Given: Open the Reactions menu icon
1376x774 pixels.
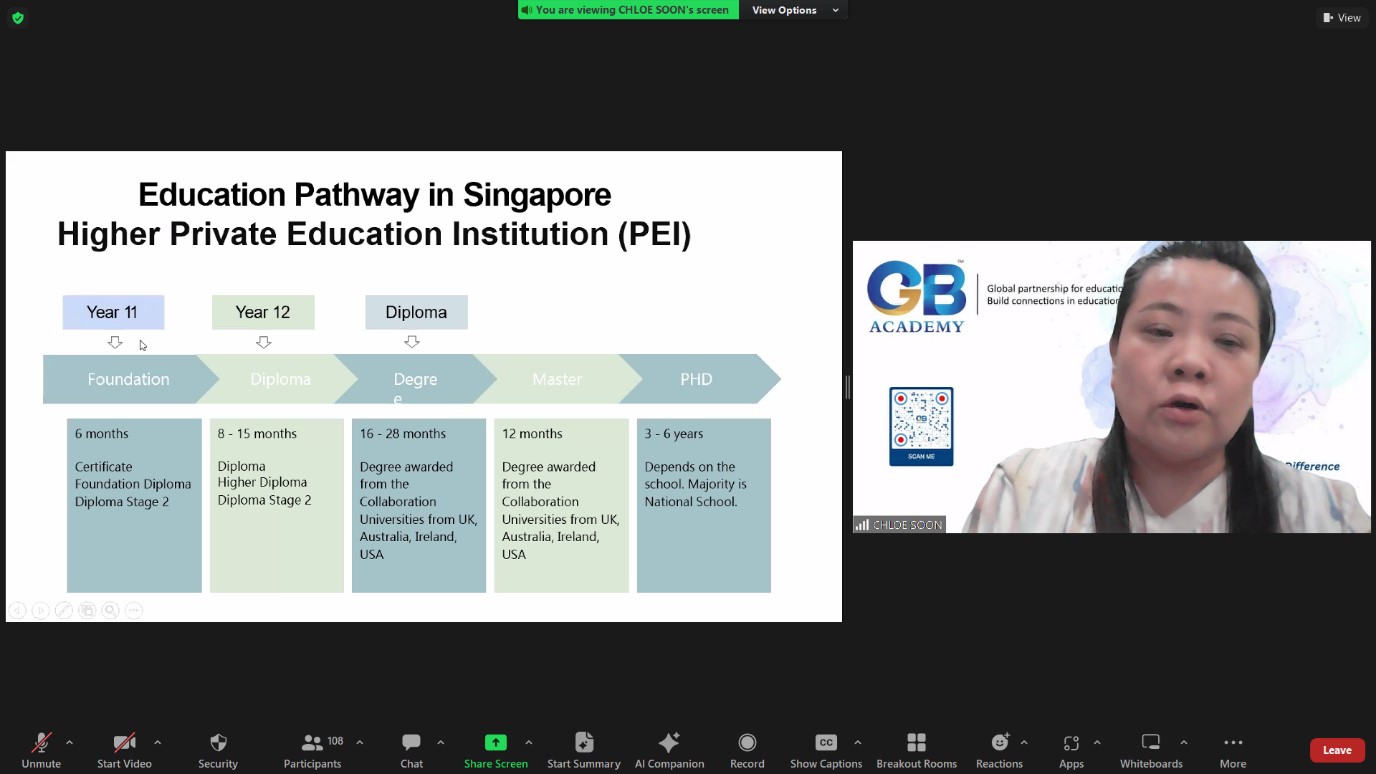Looking at the screenshot, I should tap(999, 743).
